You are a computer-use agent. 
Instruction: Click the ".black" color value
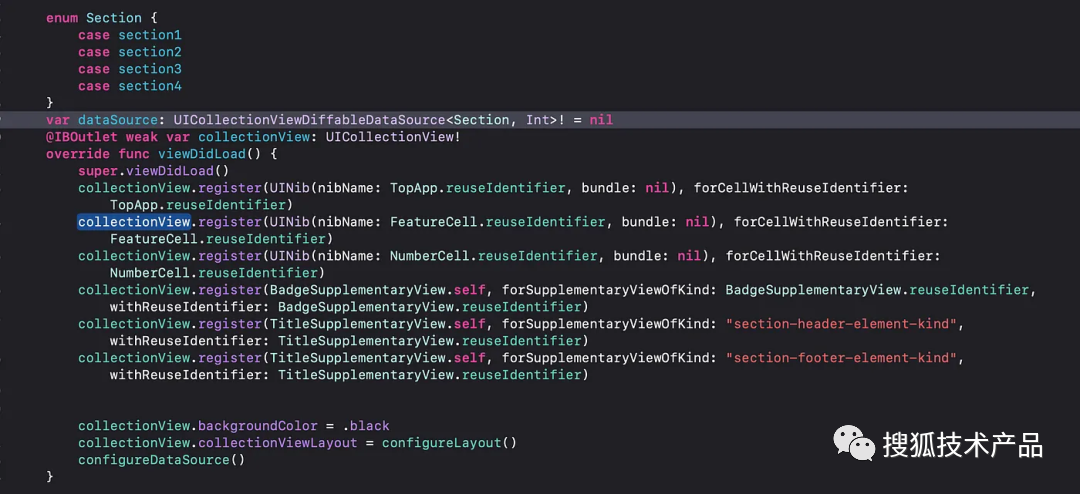[365, 426]
